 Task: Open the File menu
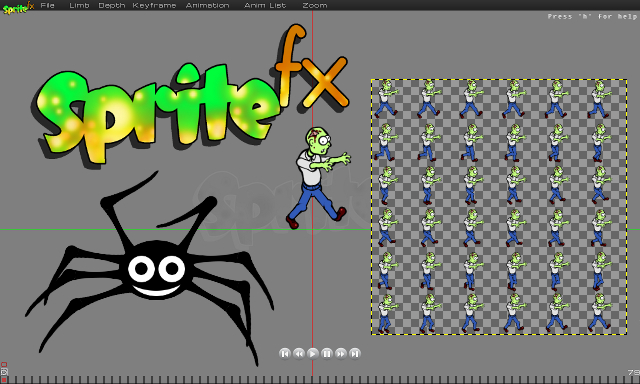point(47,5)
